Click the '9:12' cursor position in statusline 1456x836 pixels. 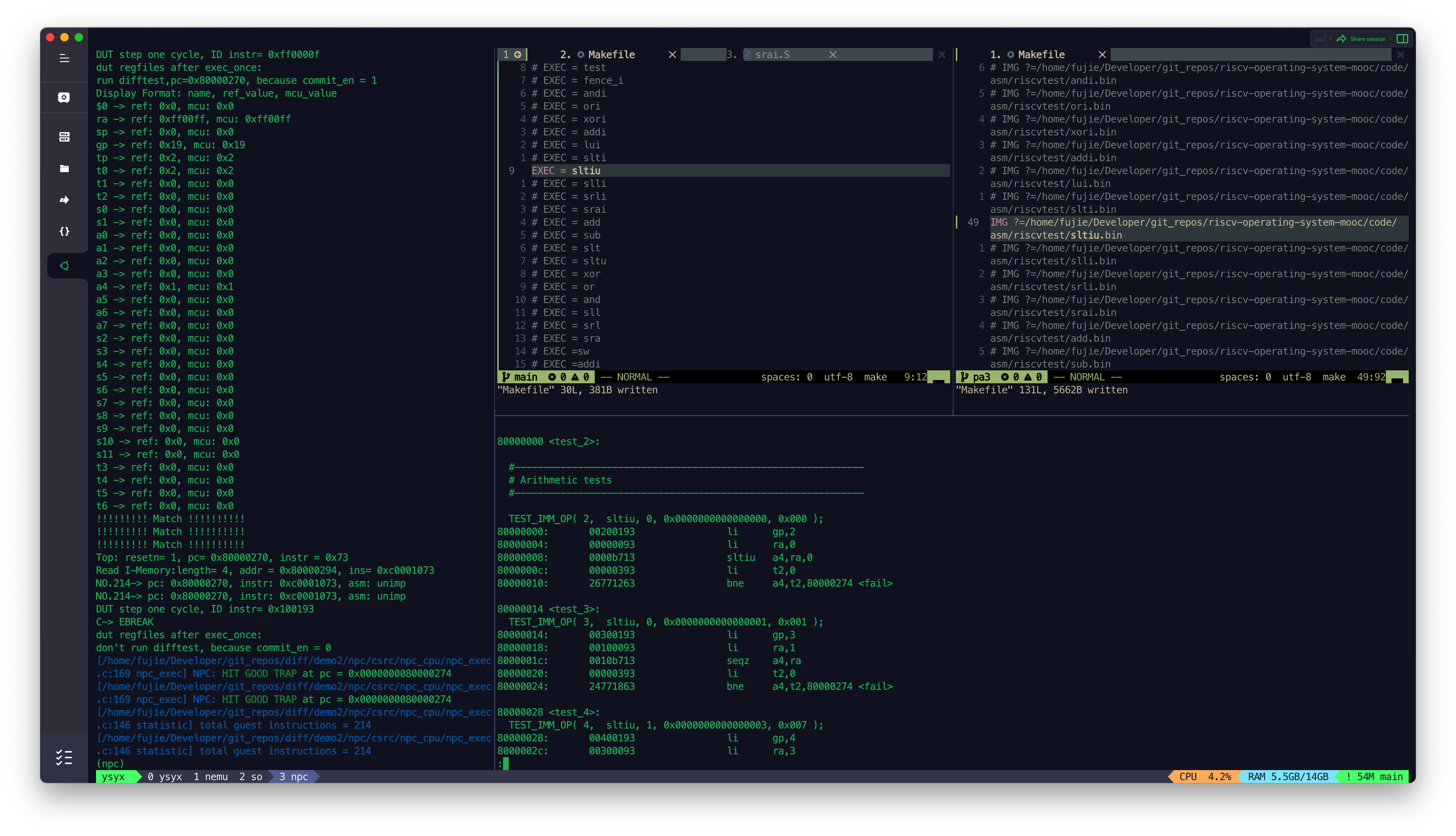pos(915,377)
